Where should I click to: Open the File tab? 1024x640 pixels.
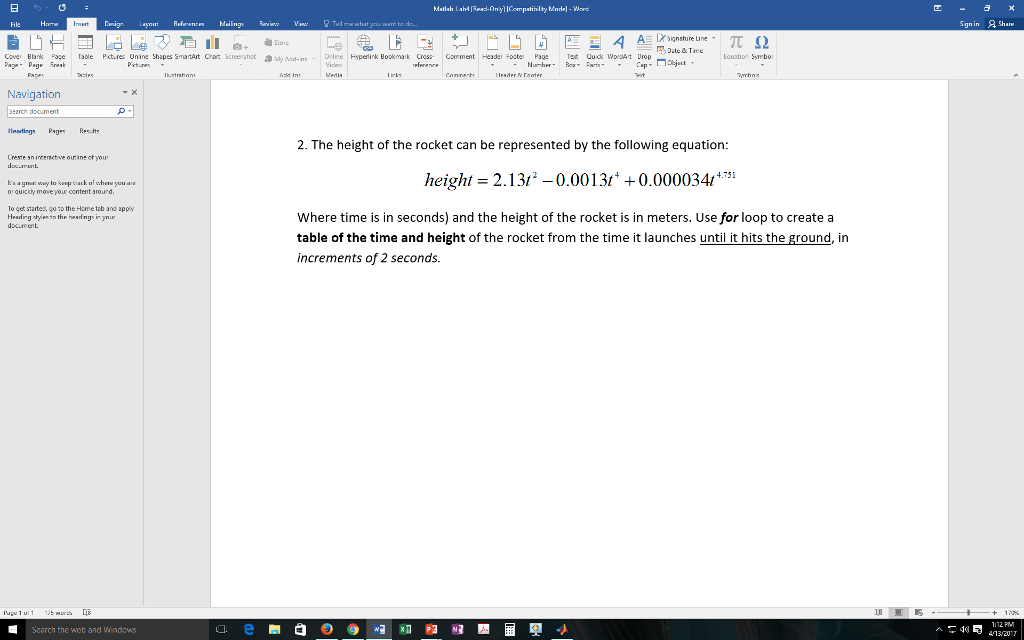pyautogui.click(x=15, y=24)
